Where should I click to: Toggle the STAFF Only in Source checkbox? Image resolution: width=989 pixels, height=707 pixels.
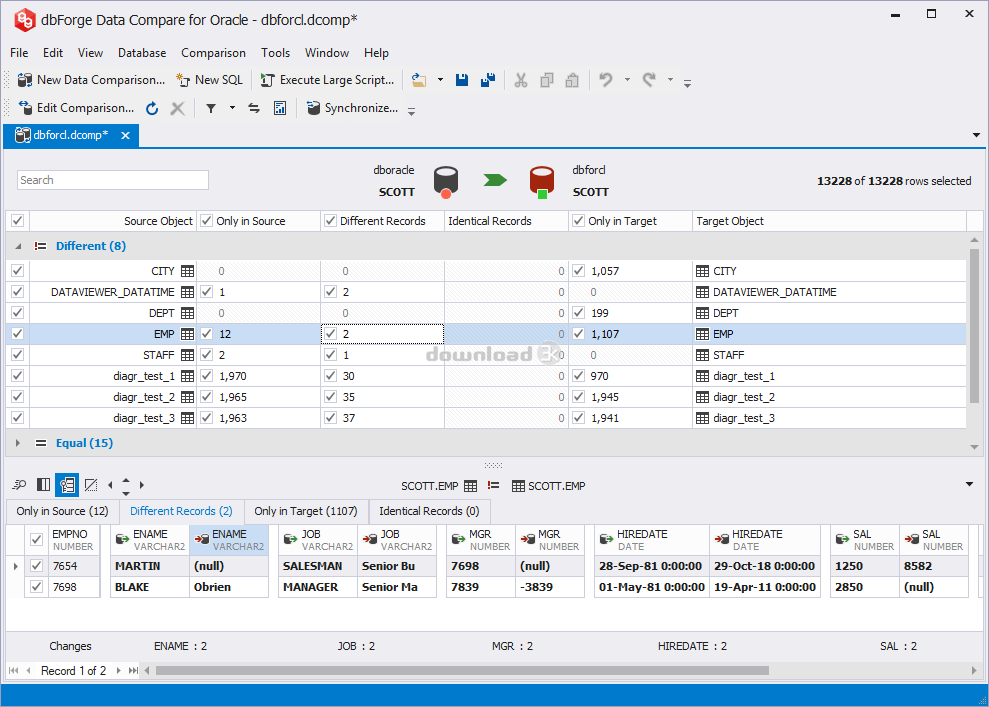pyautogui.click(x=206, y=354)
